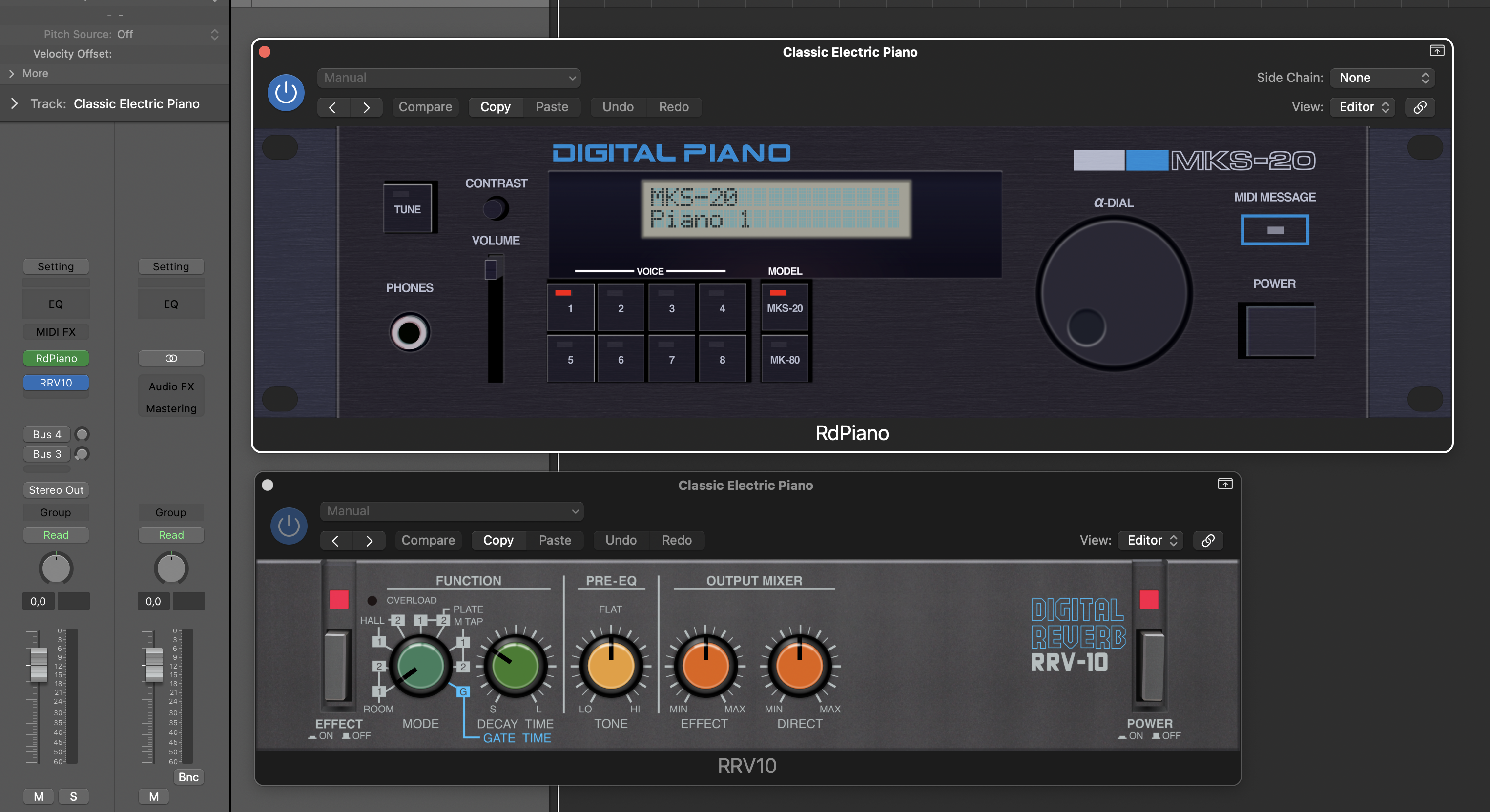Toggle RRV-10 EFFECT on/off switch
1490x812 pixels.
click(338, 665)
